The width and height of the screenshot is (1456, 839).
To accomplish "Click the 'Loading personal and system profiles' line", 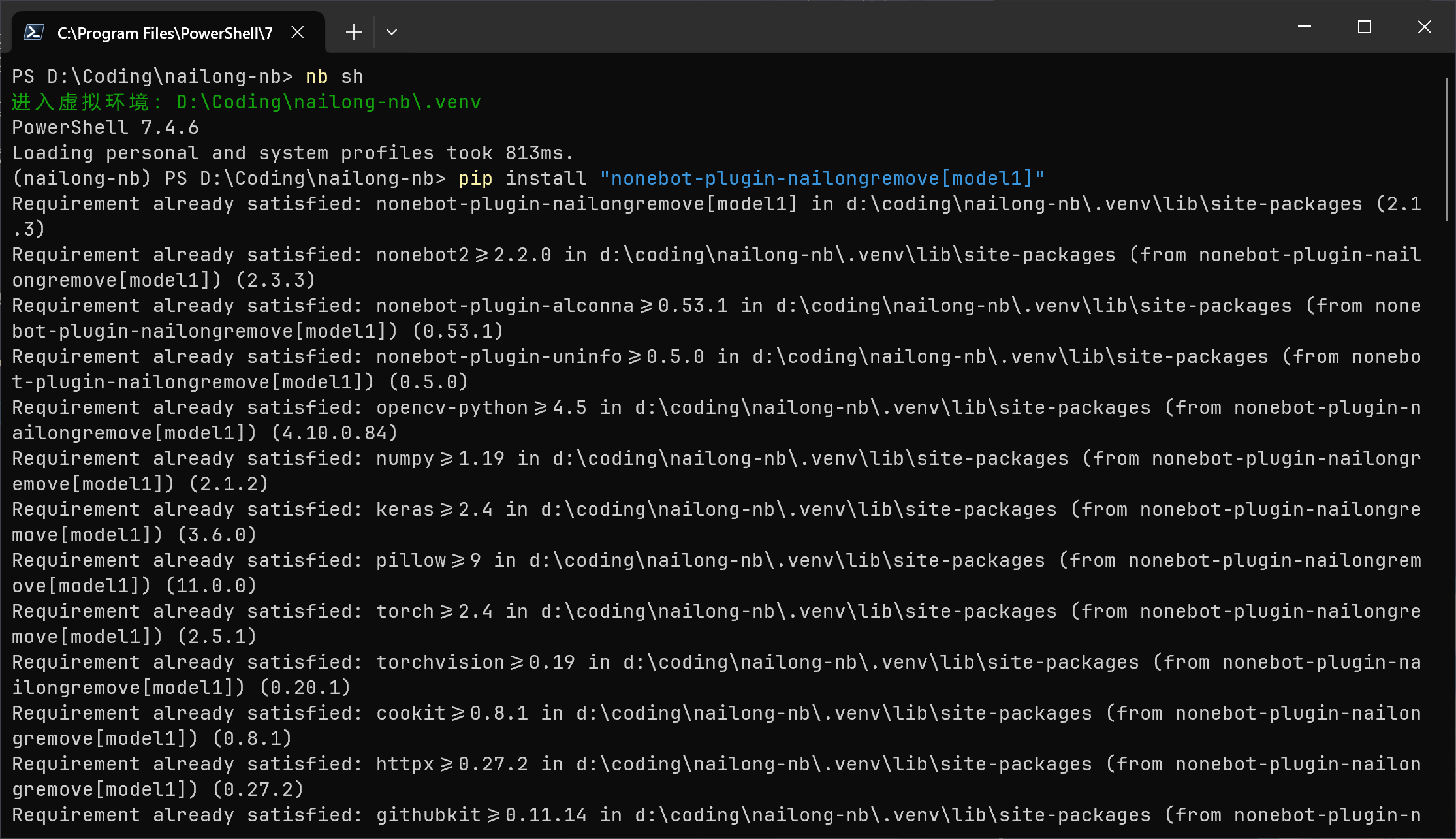I will click(293, 153).
